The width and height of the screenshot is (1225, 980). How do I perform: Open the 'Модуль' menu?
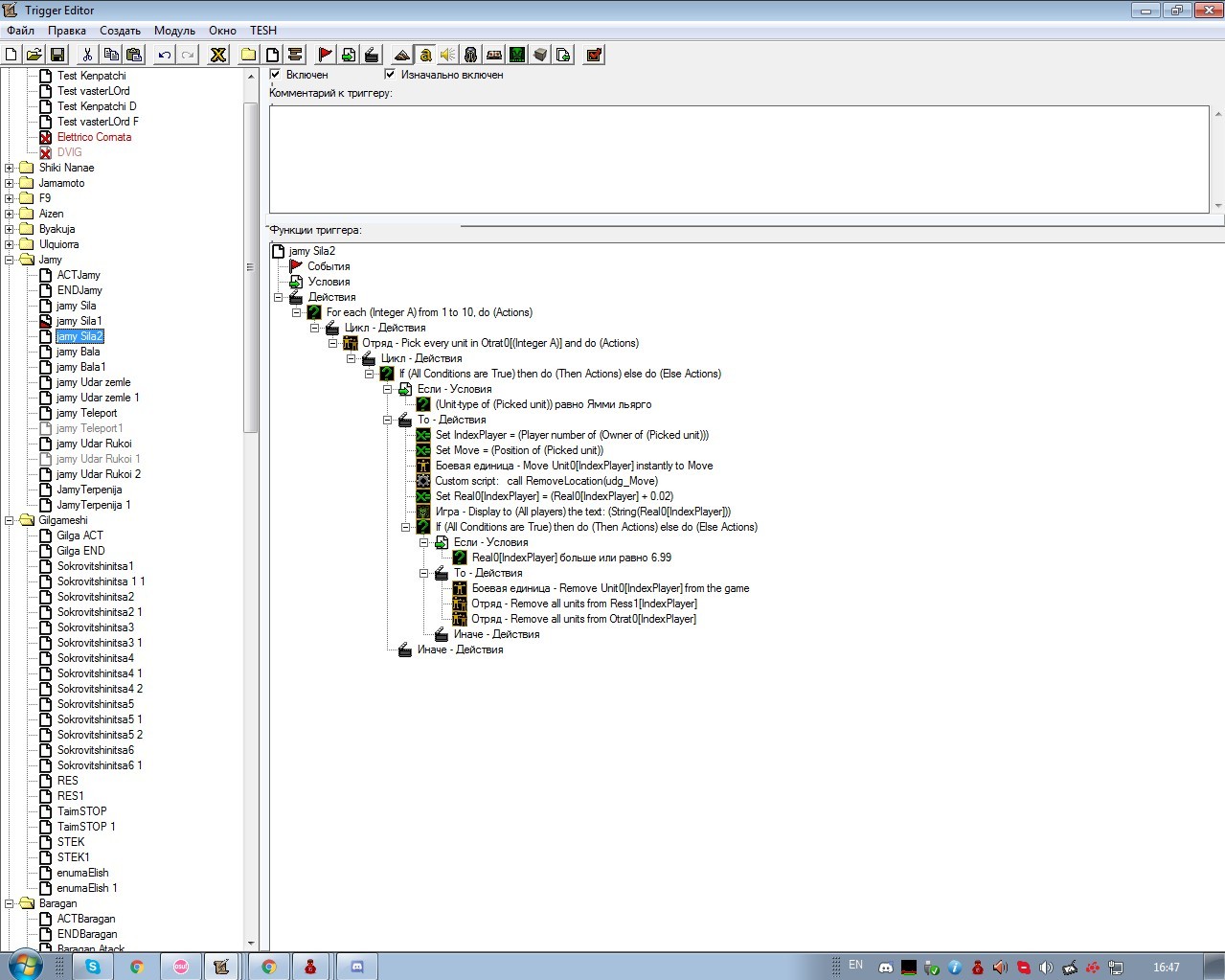point(174,31)
